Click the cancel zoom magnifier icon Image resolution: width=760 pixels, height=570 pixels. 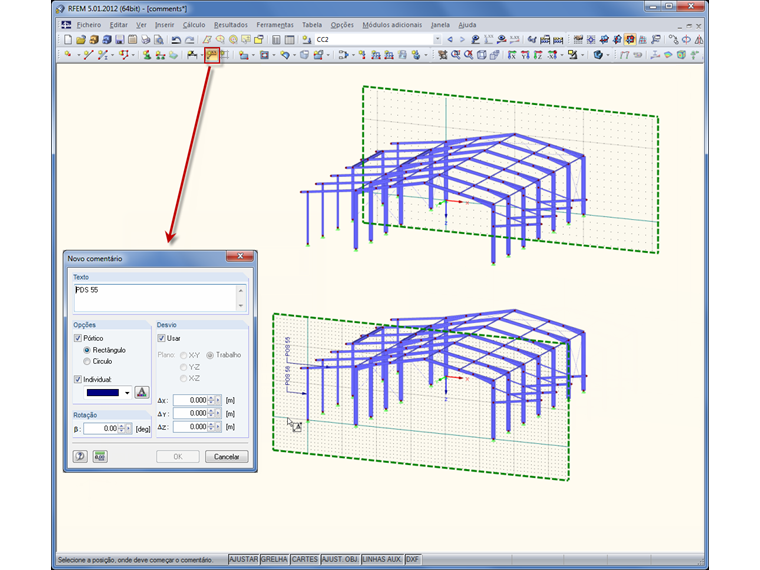tap(469, 55)
